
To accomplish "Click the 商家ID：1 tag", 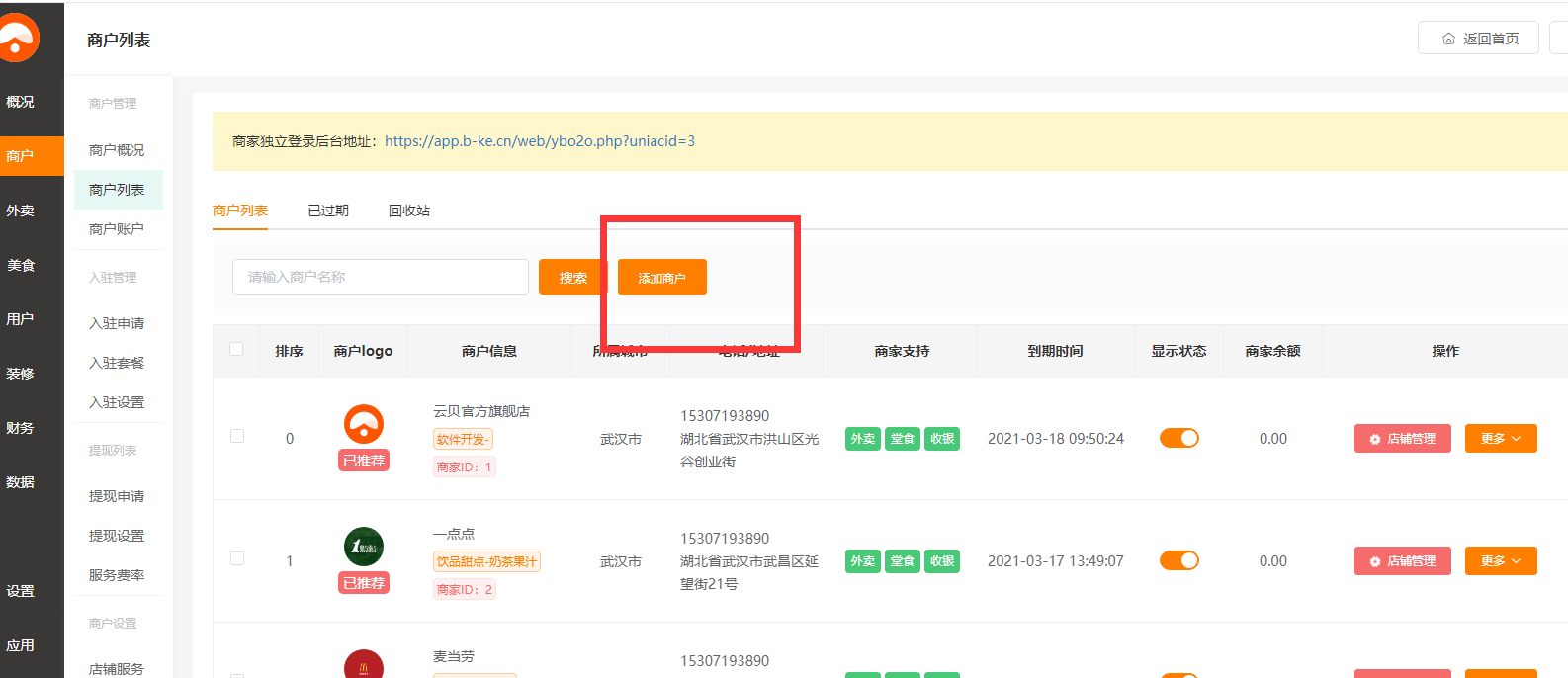I will click(x=465, y=466).
